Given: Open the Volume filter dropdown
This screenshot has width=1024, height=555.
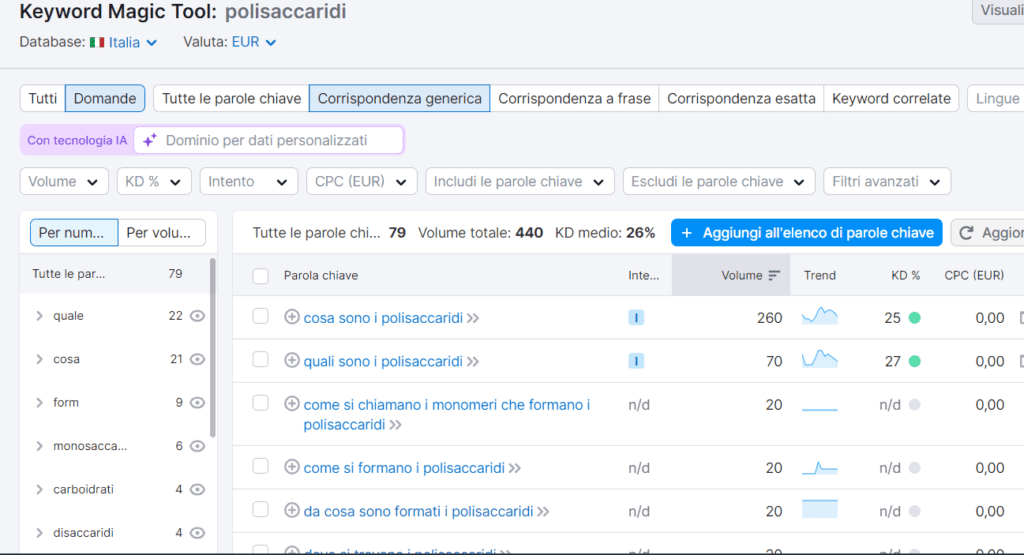Looking at the screenshot, I should (63, 182).
